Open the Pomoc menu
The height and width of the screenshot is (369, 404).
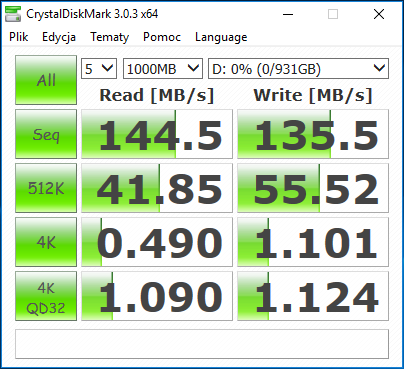pyautogui.click(x=162, y=37)
